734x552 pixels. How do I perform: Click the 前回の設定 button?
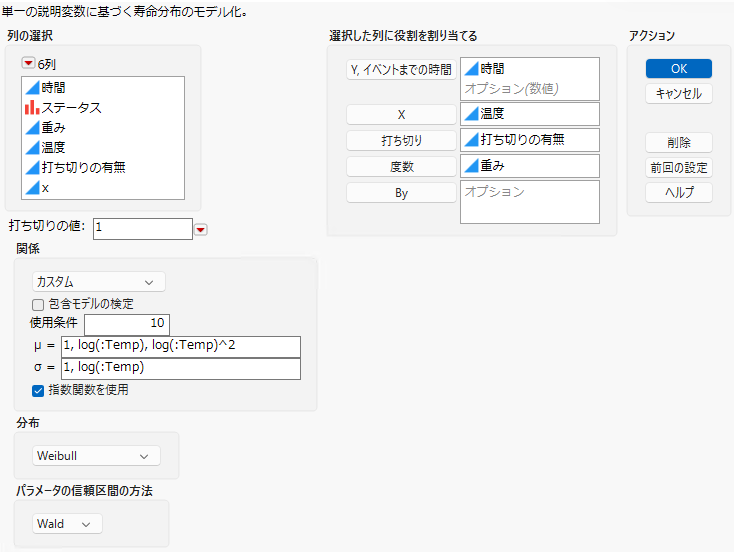pos(679,168)
